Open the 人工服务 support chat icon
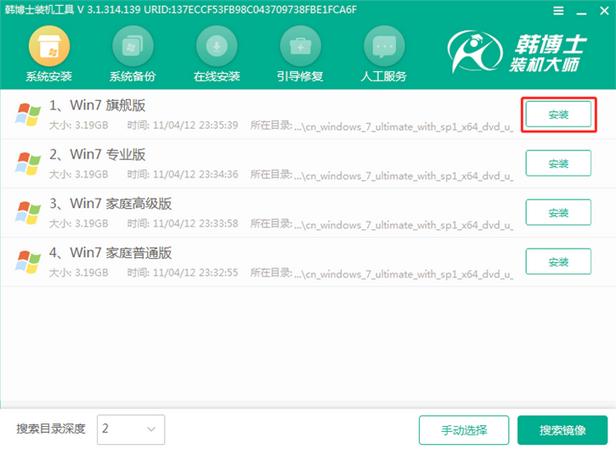Screen dimensions: 616x453 [x=382, y=47]
